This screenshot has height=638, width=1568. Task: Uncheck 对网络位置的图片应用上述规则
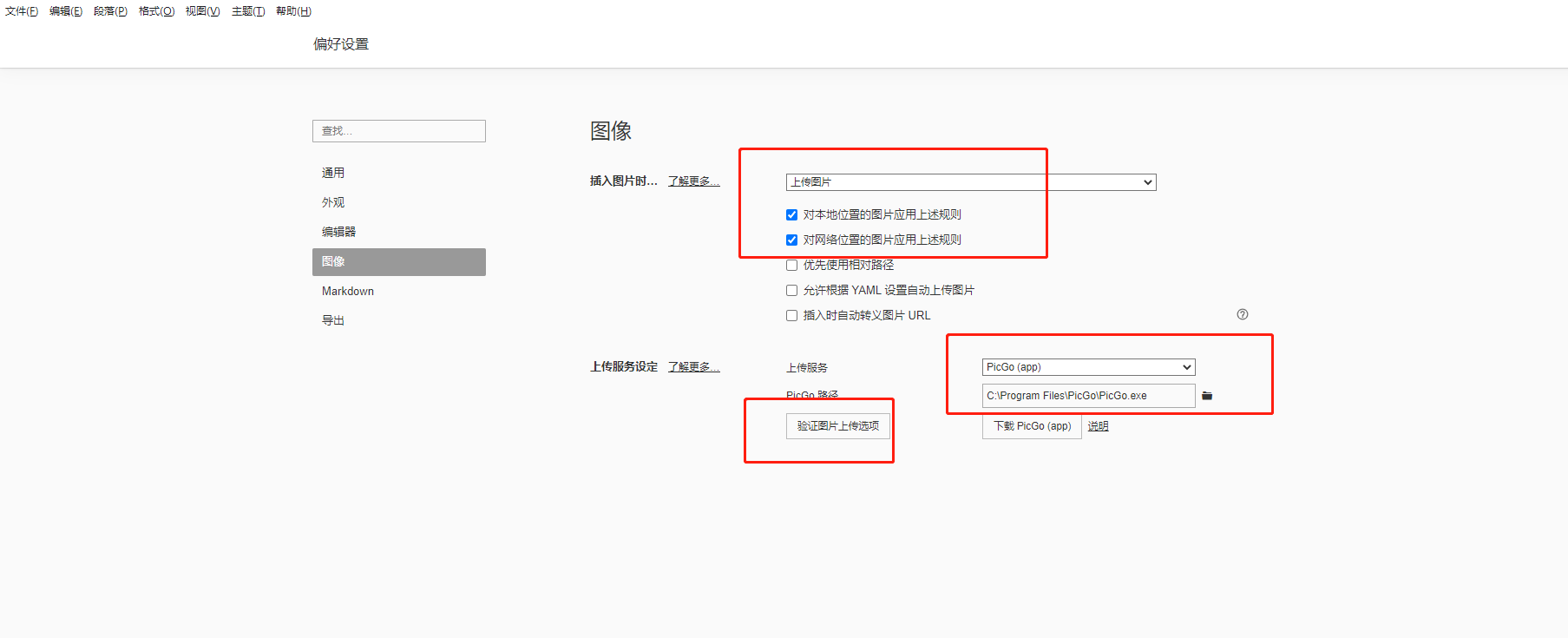coord(791,240)
